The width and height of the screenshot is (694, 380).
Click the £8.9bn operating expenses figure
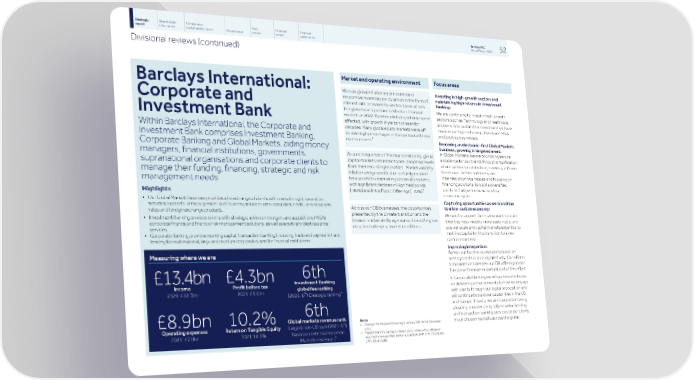[x=184, y=322]
